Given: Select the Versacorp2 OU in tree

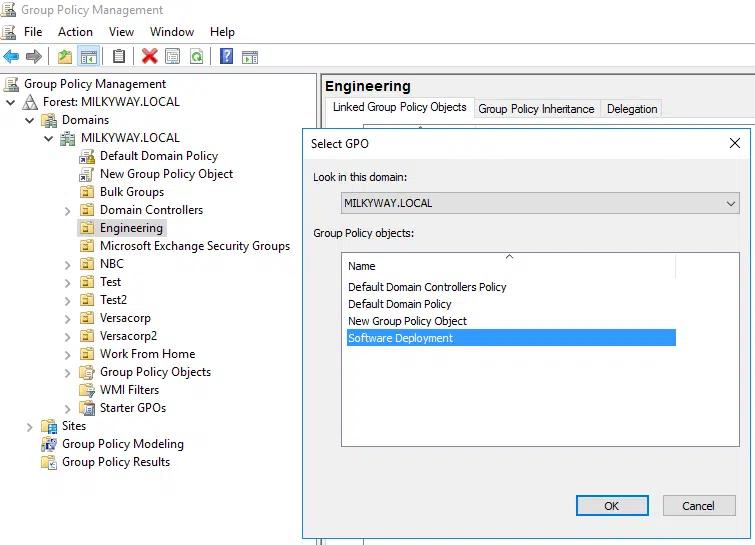Looking at the screenshot, I should point(128,336).
